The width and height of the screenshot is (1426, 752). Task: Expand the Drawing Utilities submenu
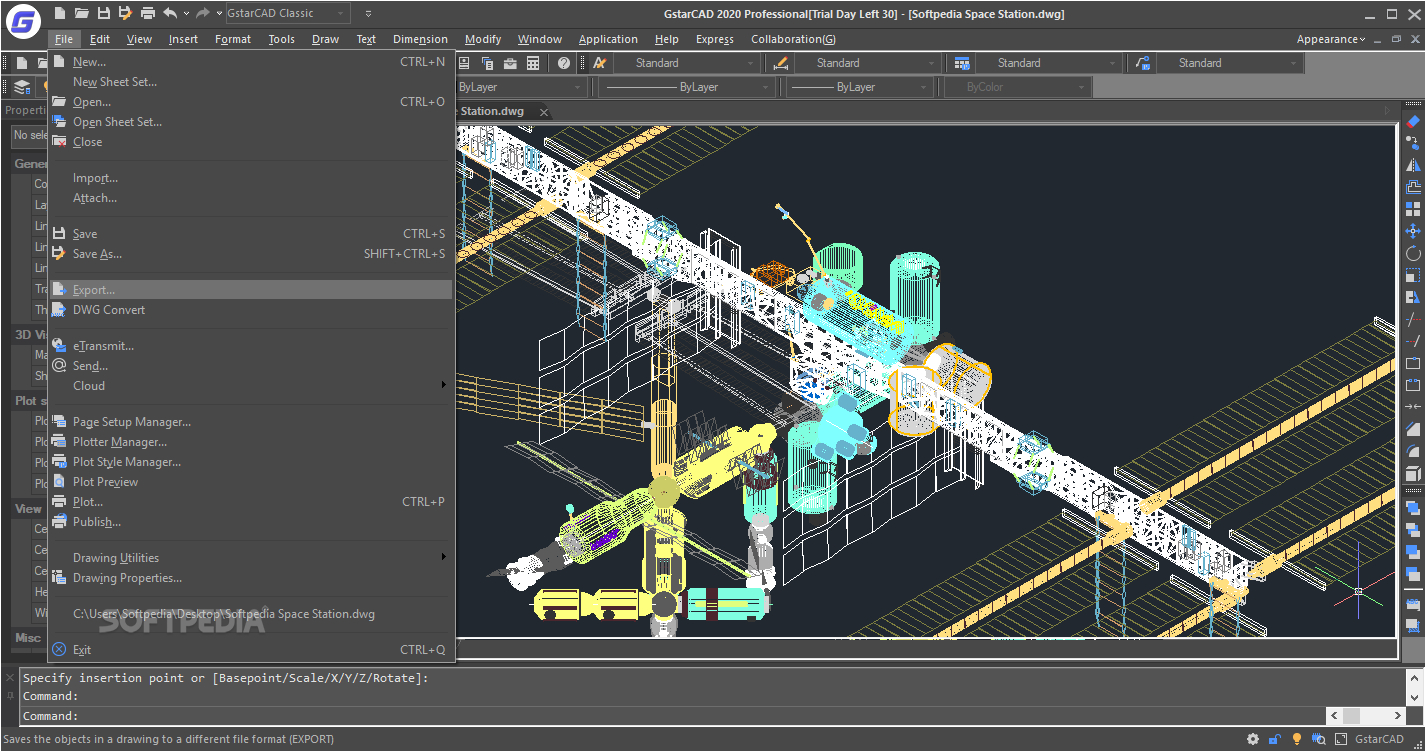[252, 558]
